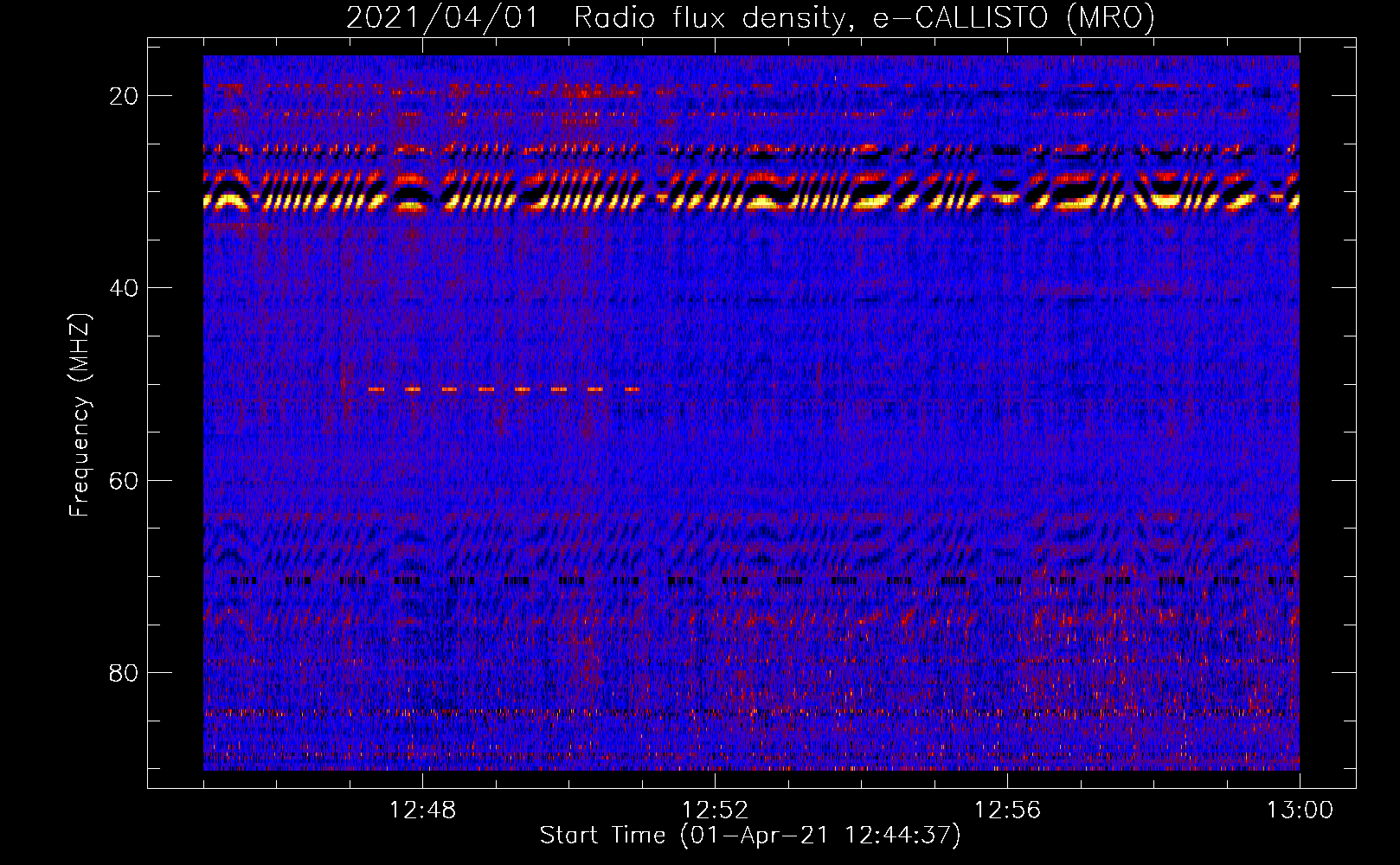Select the 13:00 time tick label
The width and height of the screenshot is (1400, 865).
pos(1300,811)
